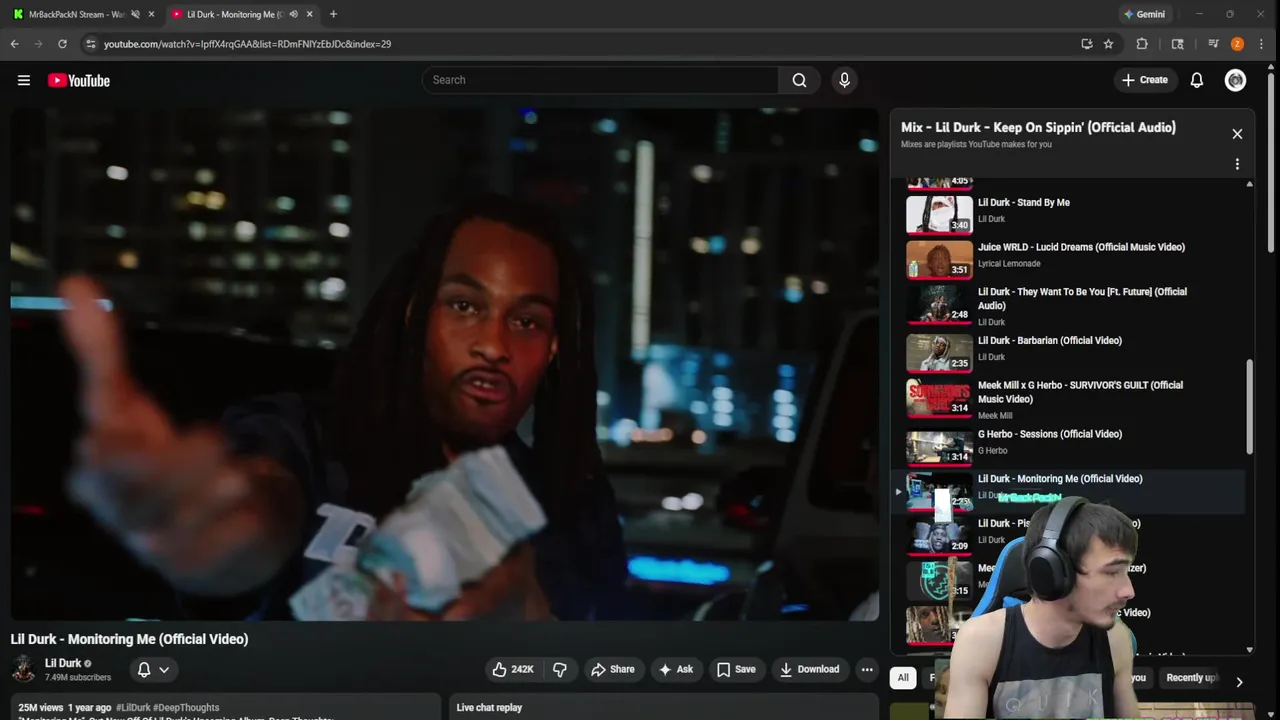Click the Create button
This screenshot has width=1280, height=720.
(1145, 80)
